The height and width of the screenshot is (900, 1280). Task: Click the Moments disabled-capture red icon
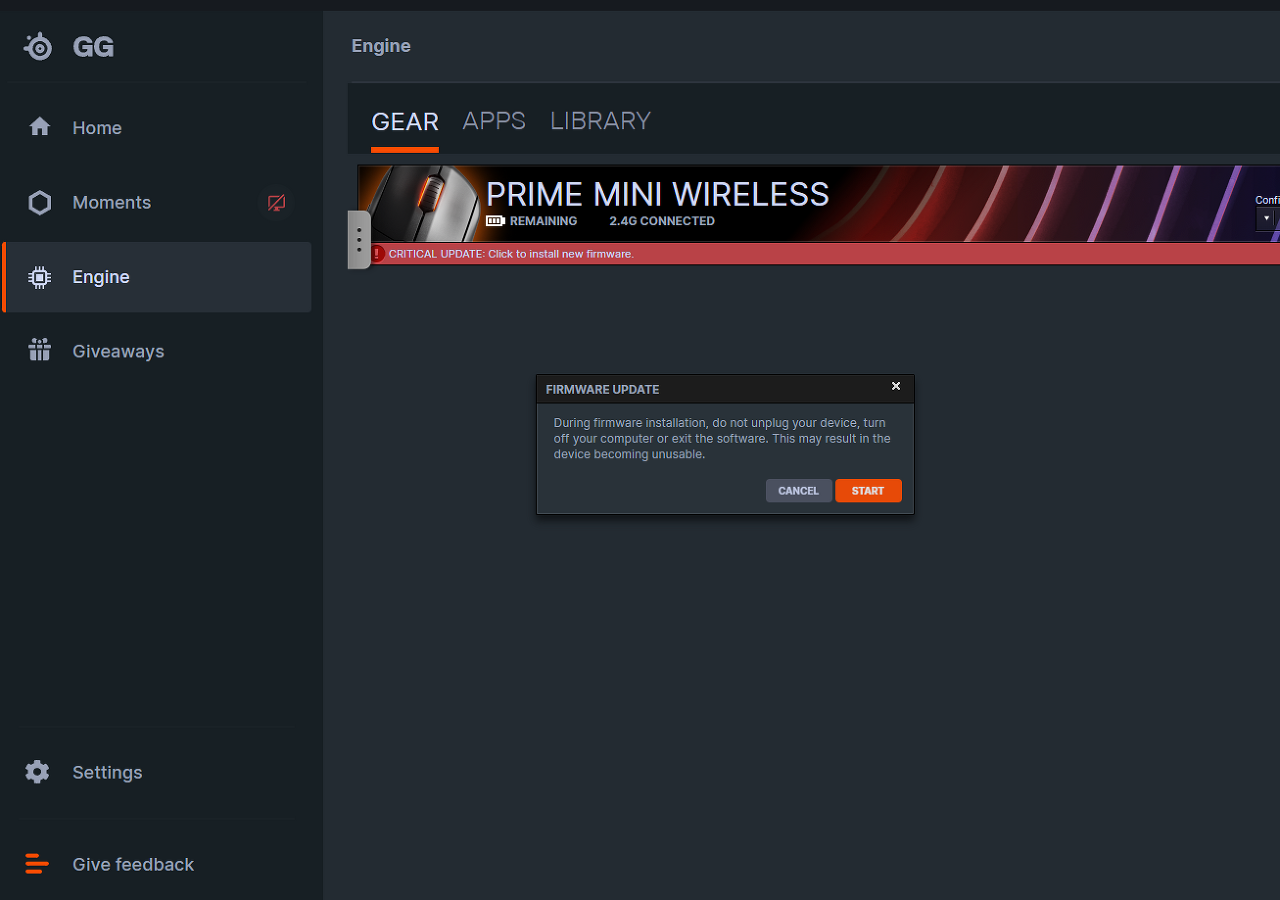pos(277,203)
